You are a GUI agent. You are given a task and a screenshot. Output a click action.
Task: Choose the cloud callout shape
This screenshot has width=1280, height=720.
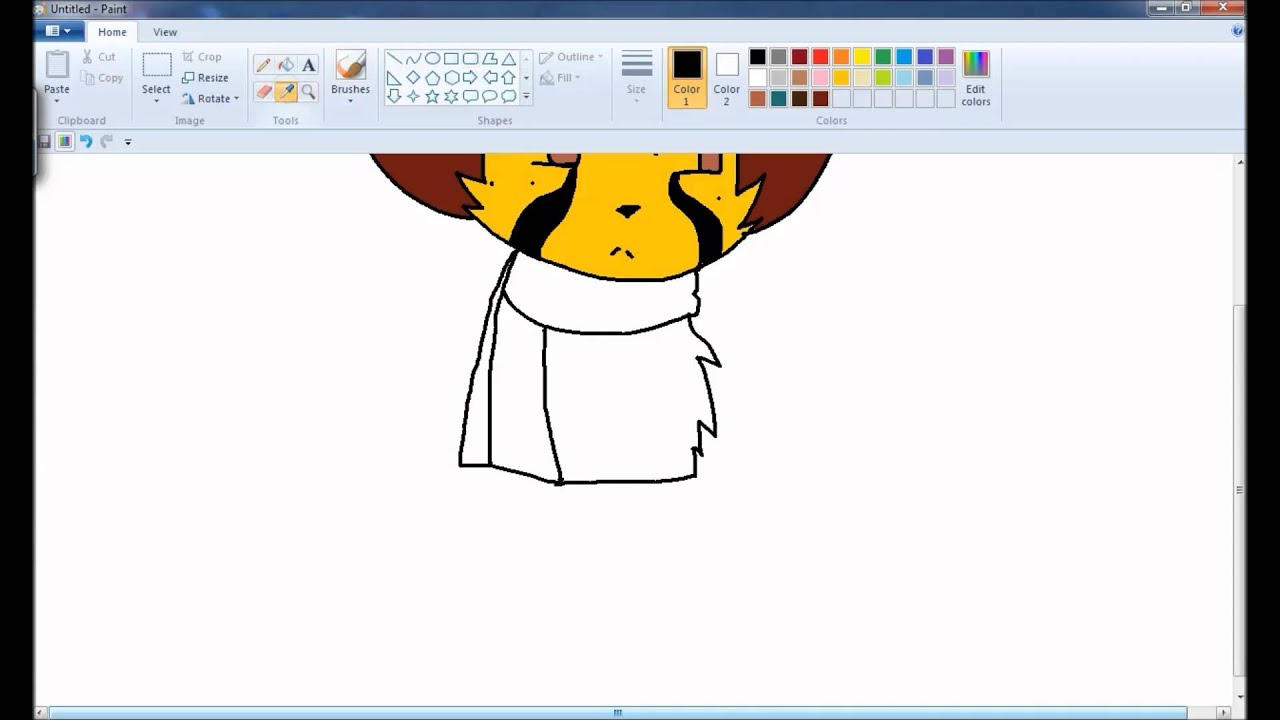pyautogui.click(x=509, y=96)
